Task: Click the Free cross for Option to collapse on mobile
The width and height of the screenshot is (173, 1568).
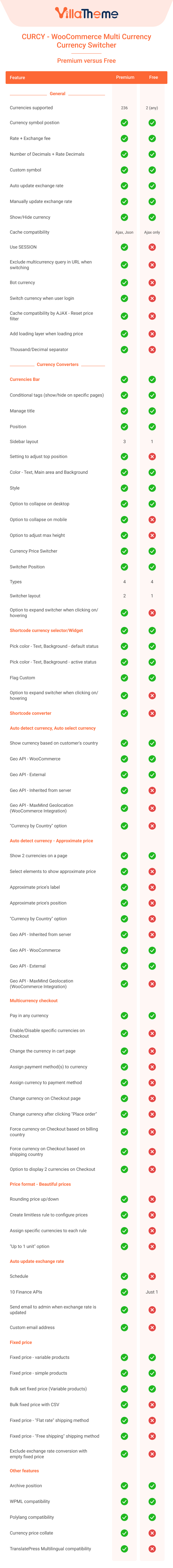Action: pyautogui.click(x=152, y=520)
